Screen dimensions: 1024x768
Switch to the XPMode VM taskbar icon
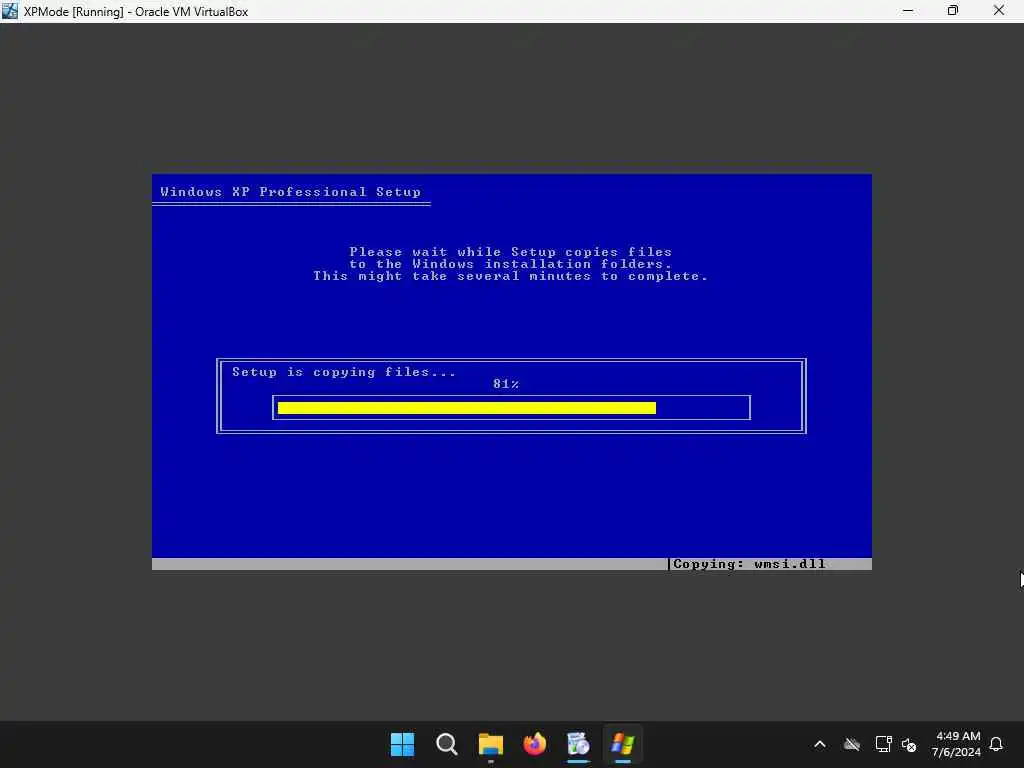[x=622, y=744]
